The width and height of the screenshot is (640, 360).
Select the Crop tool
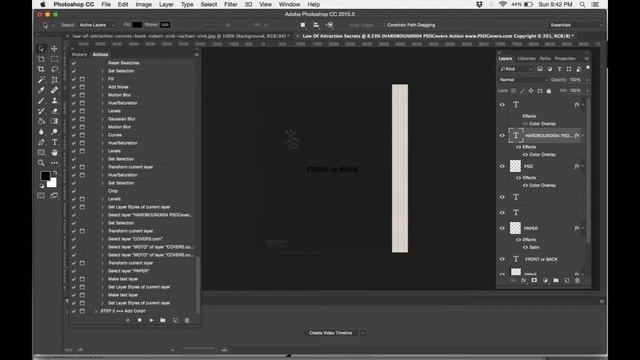pos(41,69)
